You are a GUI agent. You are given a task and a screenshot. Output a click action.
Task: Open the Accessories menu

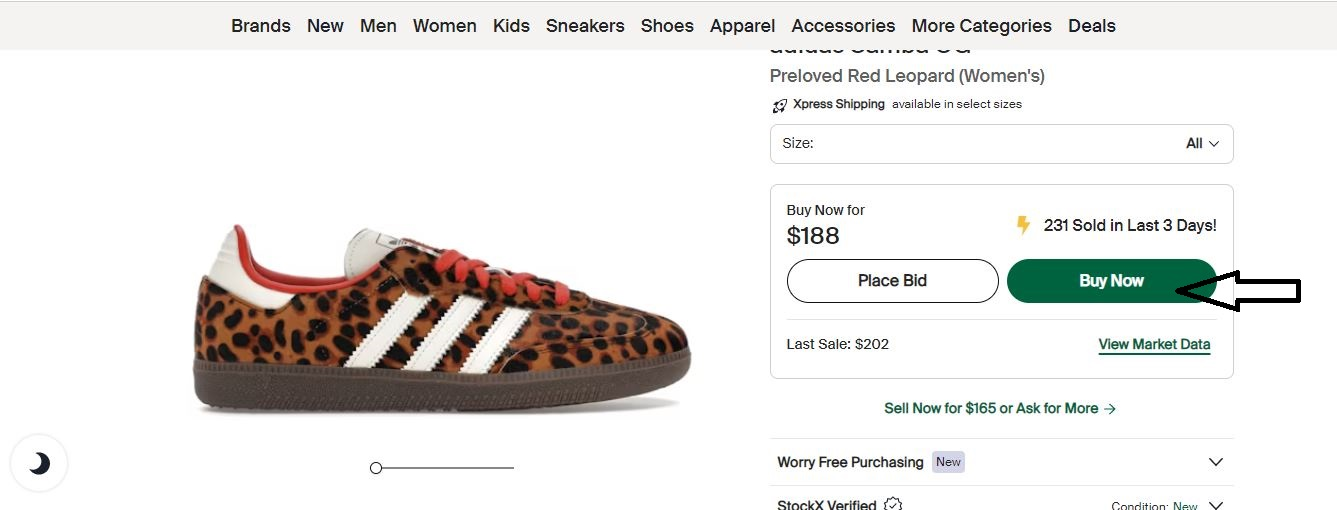pos(843,26)
